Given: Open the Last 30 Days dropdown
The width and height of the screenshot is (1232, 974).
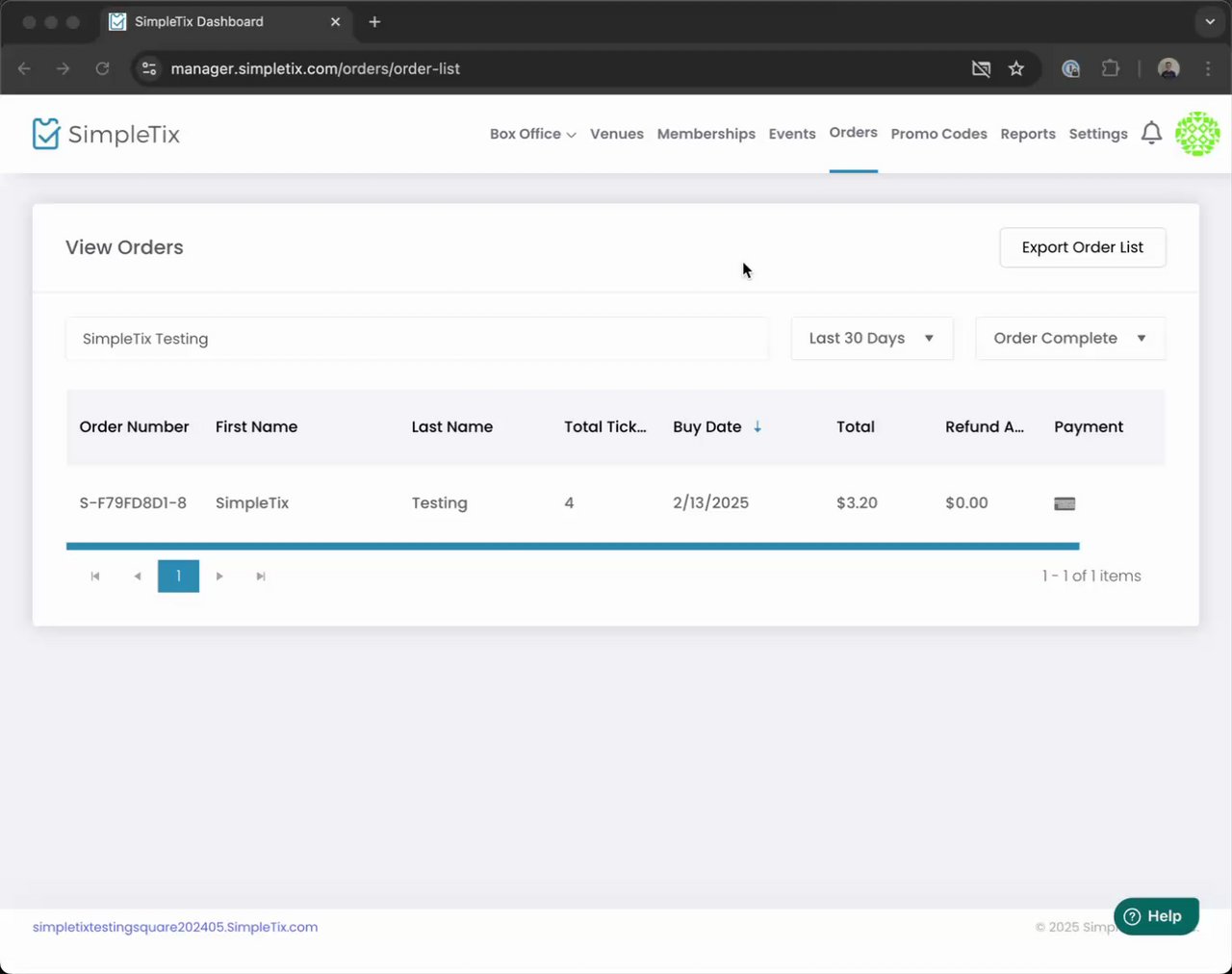Looking at the screenshot, I should click(871, 339).
